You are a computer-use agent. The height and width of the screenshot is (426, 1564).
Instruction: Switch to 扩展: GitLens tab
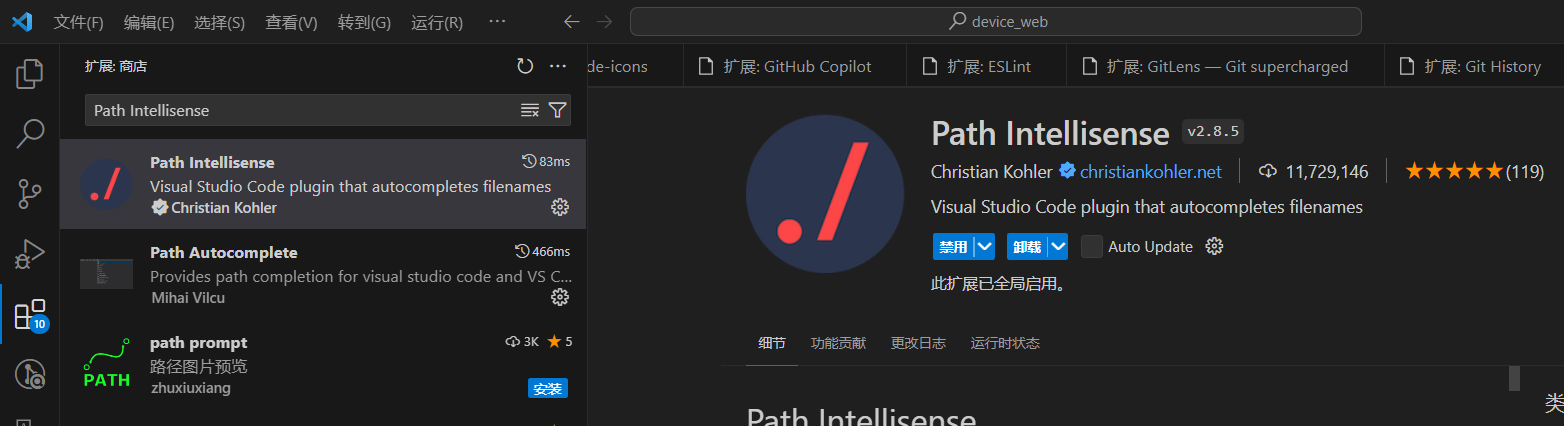coord(1226,66)
